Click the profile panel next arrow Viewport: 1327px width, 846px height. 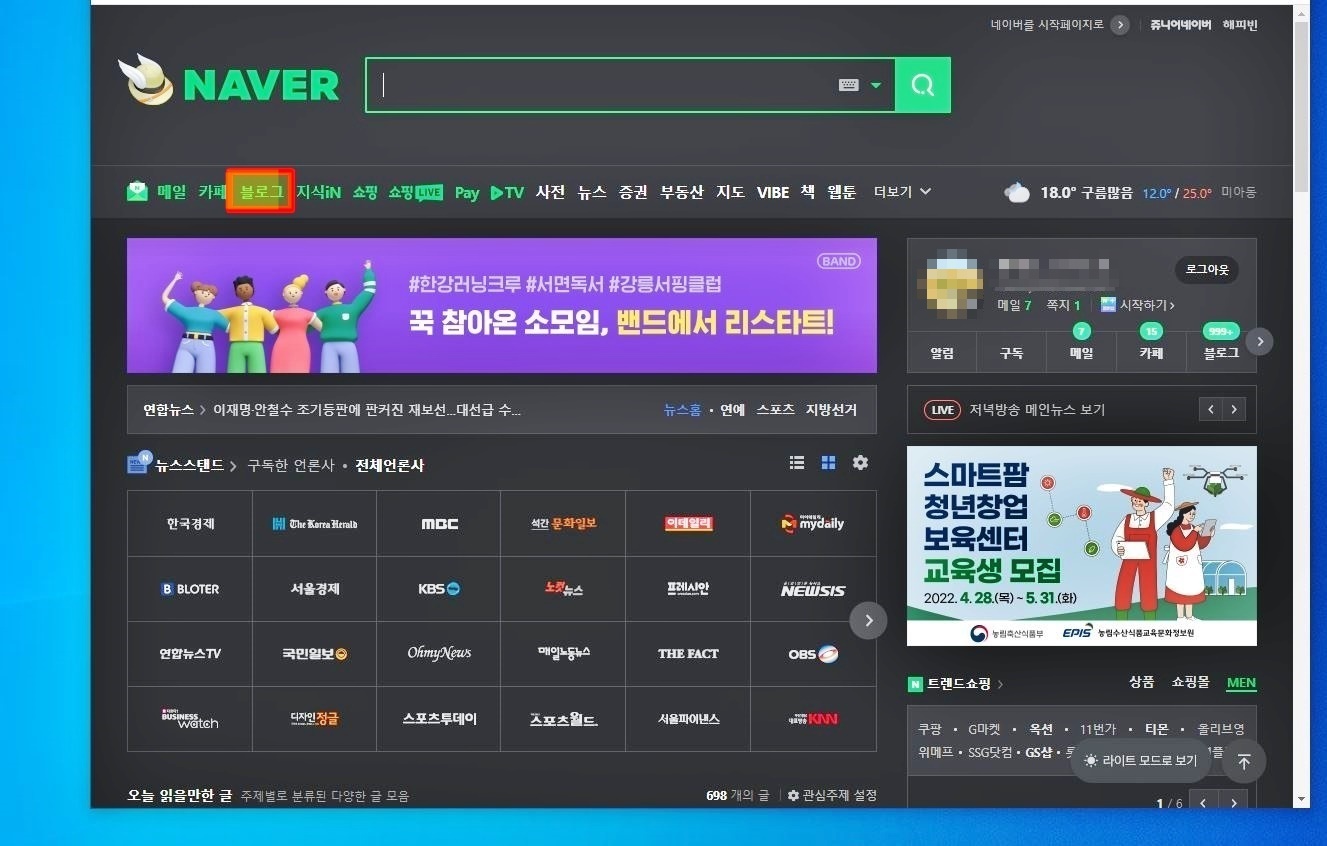(x=1260, y=341)
